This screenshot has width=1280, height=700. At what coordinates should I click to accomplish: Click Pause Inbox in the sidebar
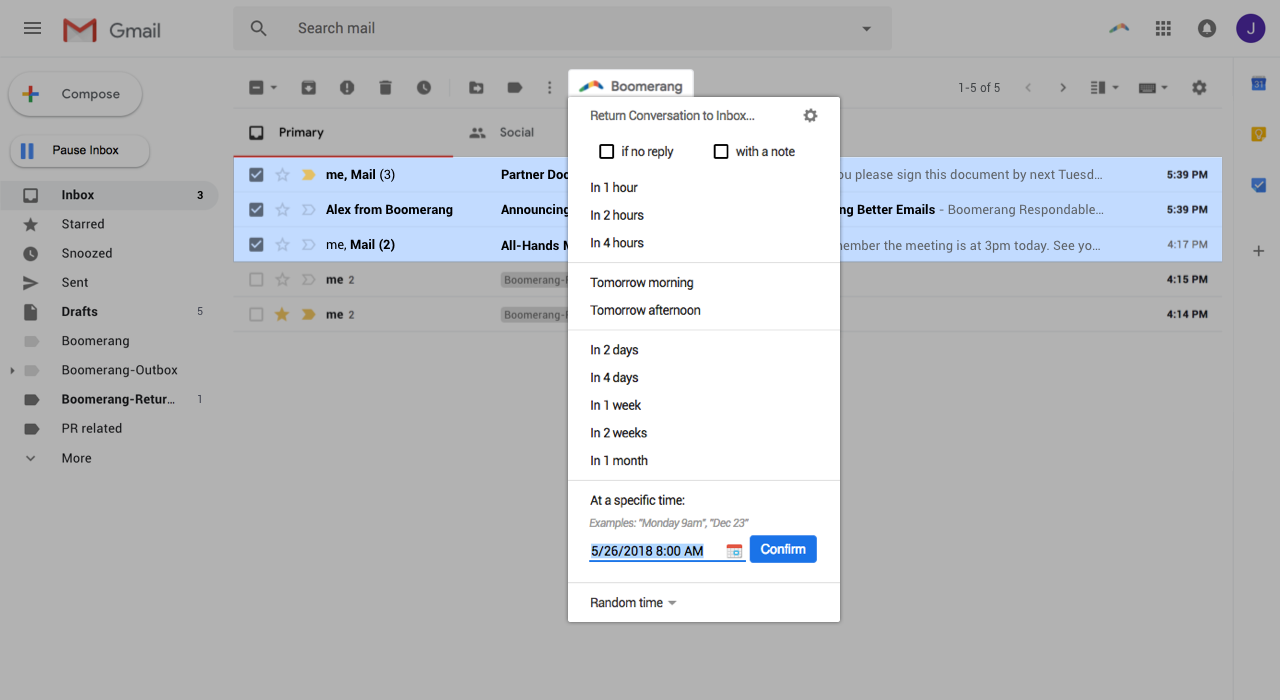pyautogui.click(x=79, y=150)
